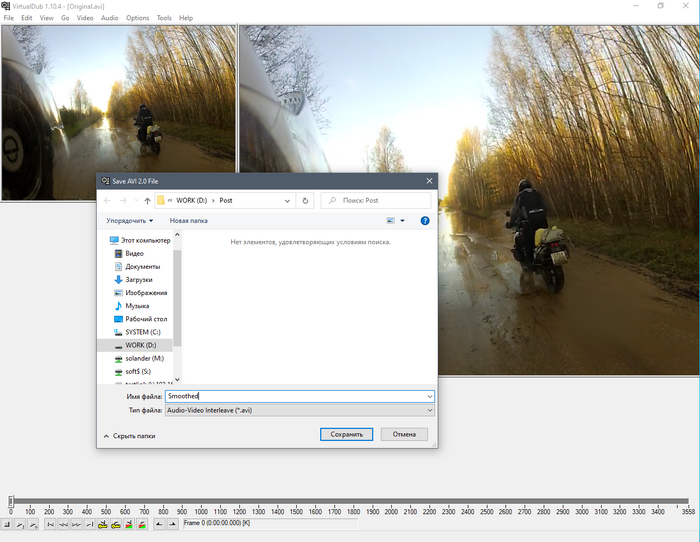Select the Музыка folder in sidebar
The height and width of the screenshot is (542, 700).
tap(137, 306)
